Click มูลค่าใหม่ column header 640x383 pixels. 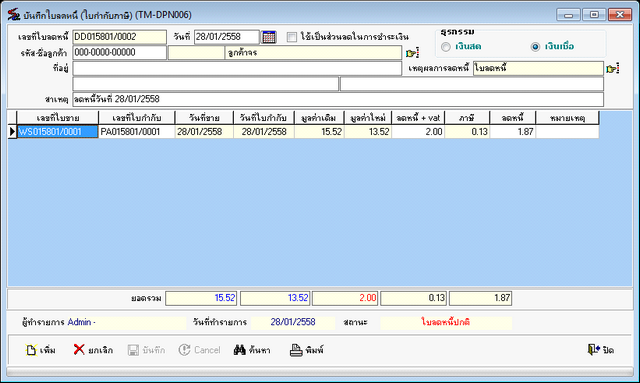(368, 118)
